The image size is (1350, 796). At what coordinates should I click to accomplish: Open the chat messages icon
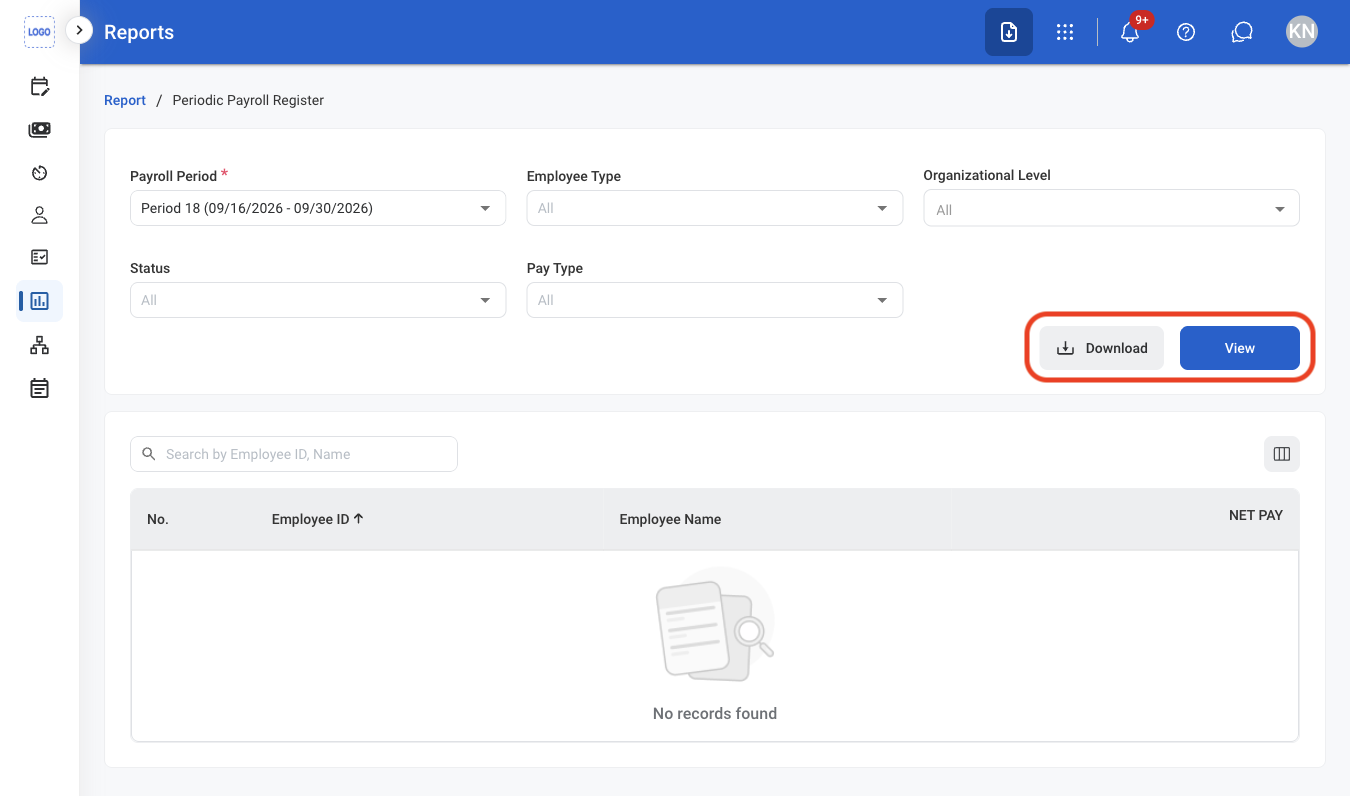pos(1242,32)
